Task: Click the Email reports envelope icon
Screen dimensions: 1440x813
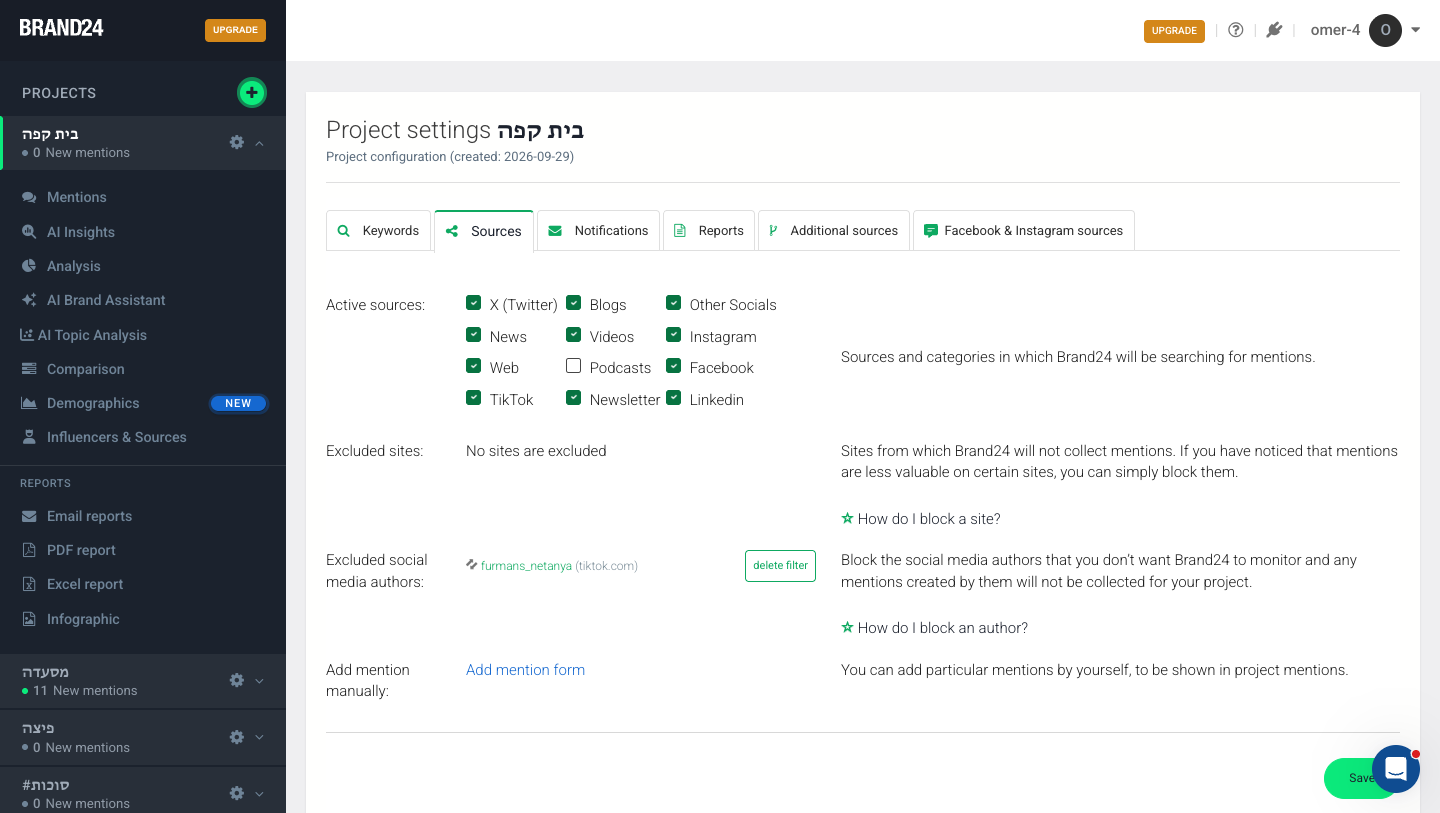Action: [x=29, y=516]
